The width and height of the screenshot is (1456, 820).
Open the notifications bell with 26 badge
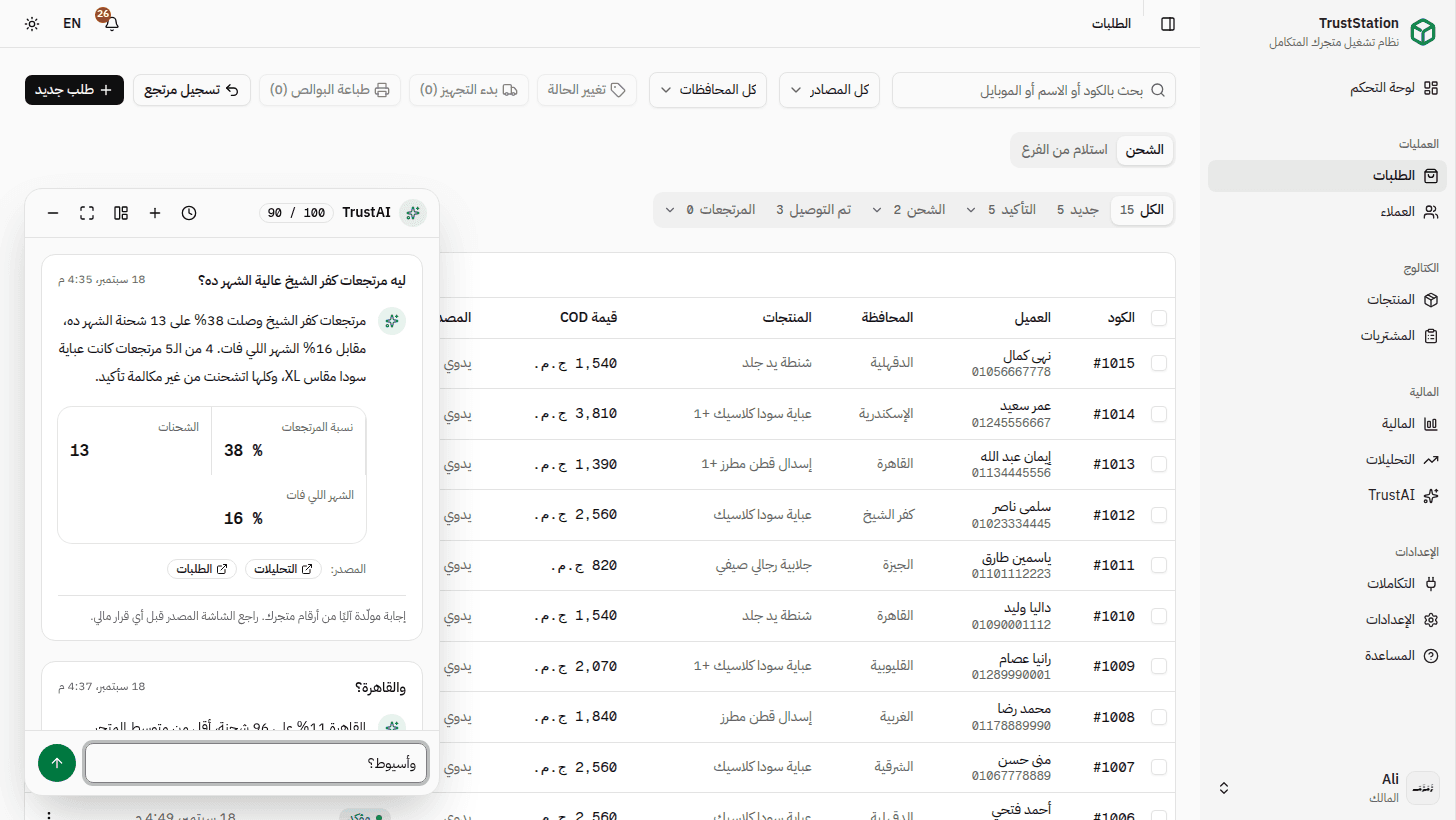coord(110,23)
